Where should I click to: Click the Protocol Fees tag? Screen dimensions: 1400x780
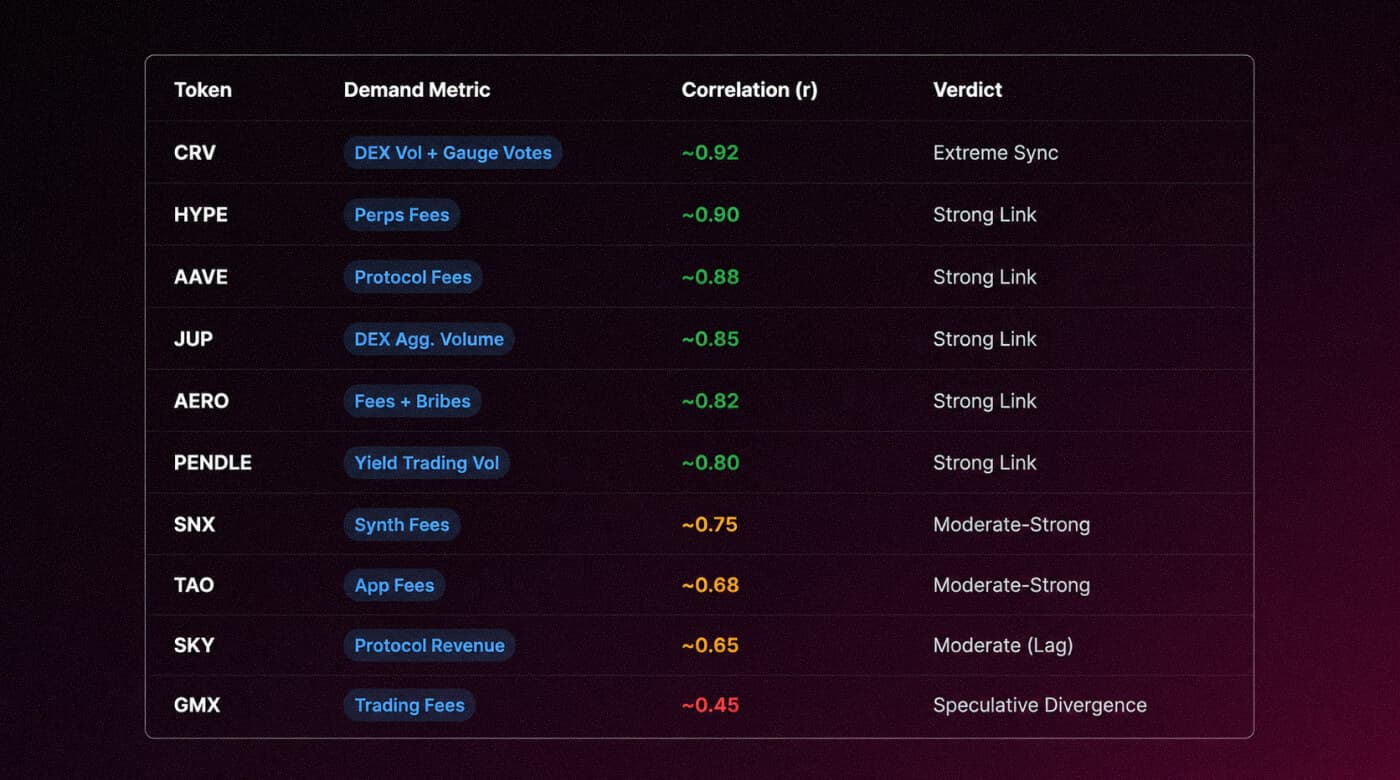(x=413, y=277)
